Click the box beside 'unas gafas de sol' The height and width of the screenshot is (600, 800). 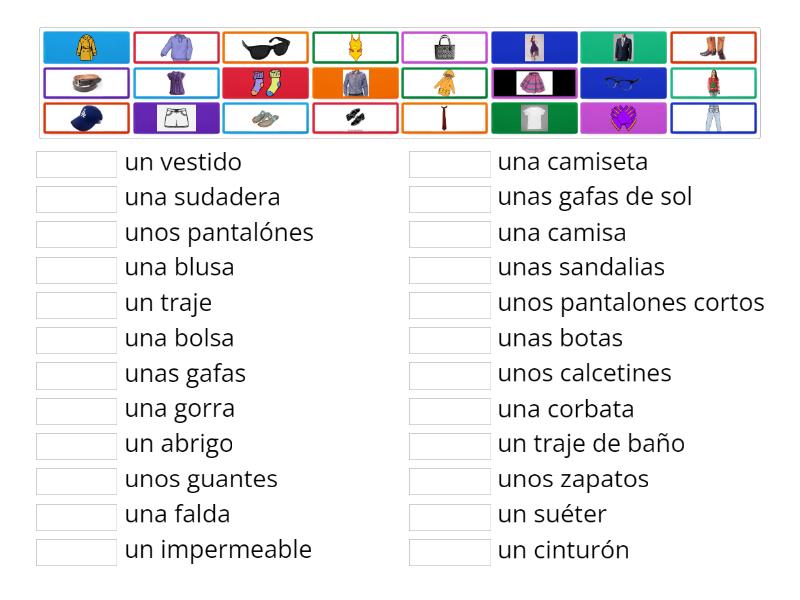[450, 196]
